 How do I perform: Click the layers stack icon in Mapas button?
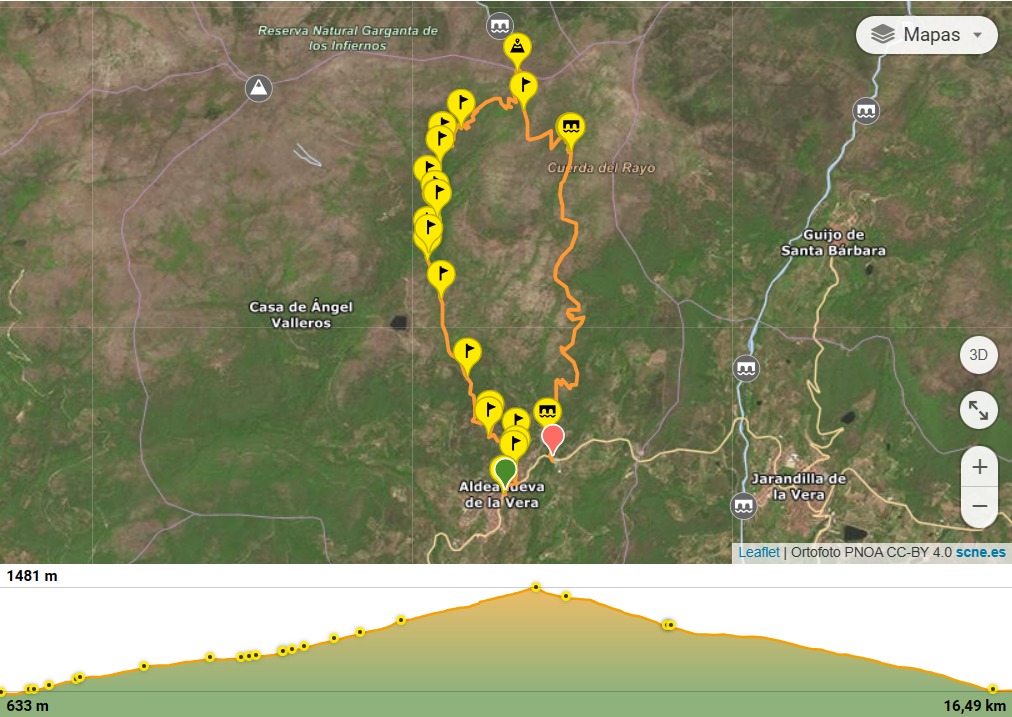pyautogui.click(x=882, y=35)
